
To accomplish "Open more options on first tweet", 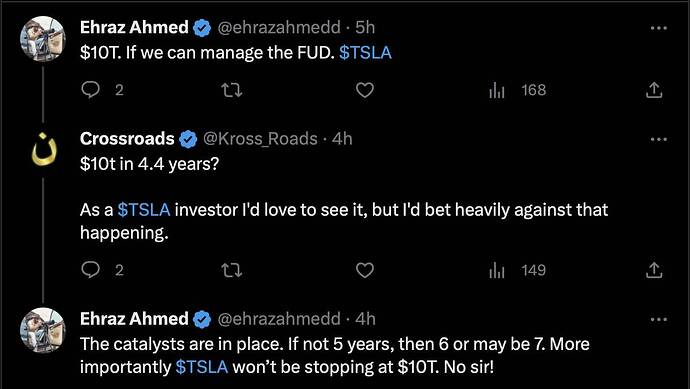I will point(659,28).
